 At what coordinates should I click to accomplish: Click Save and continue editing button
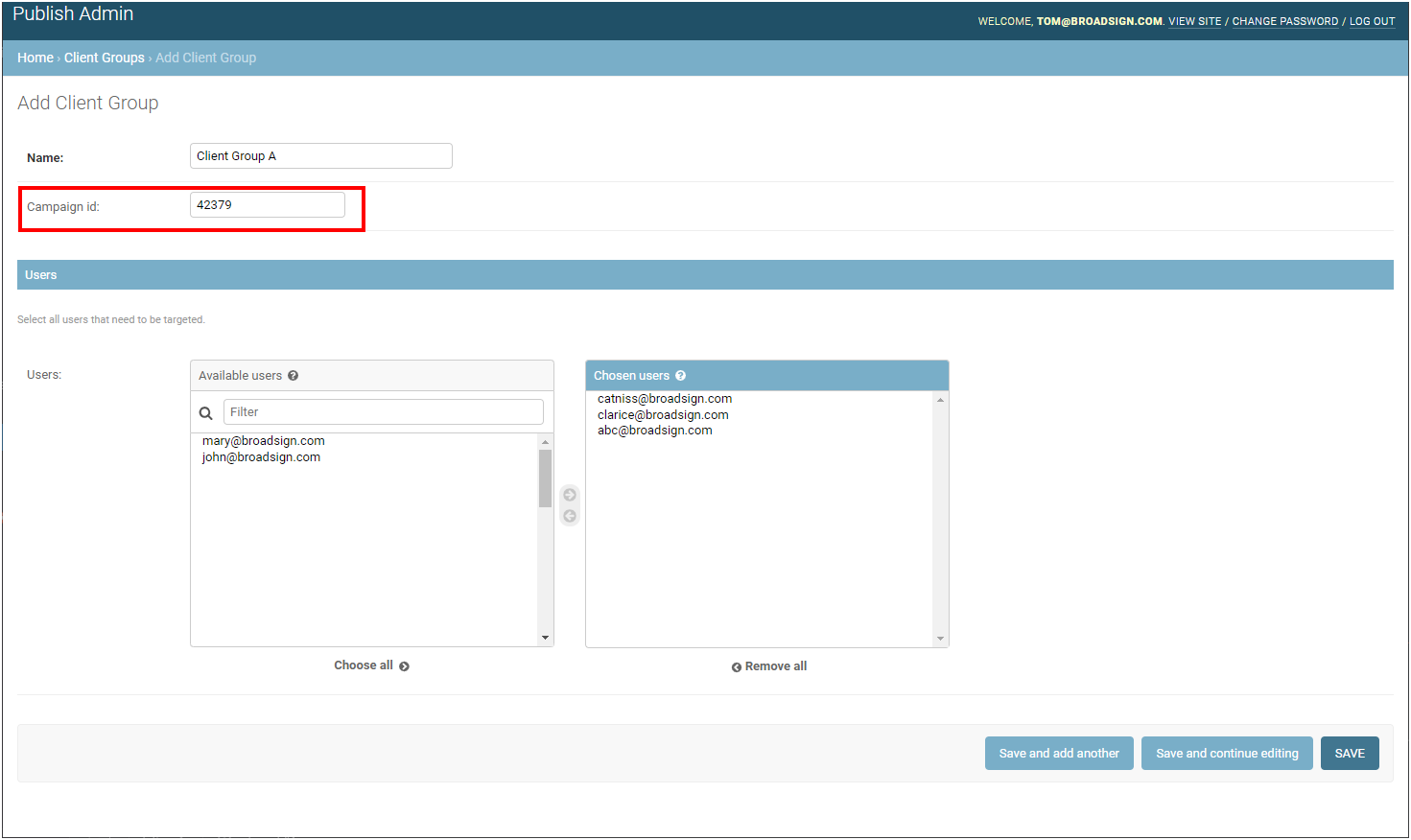point(1227,754)
